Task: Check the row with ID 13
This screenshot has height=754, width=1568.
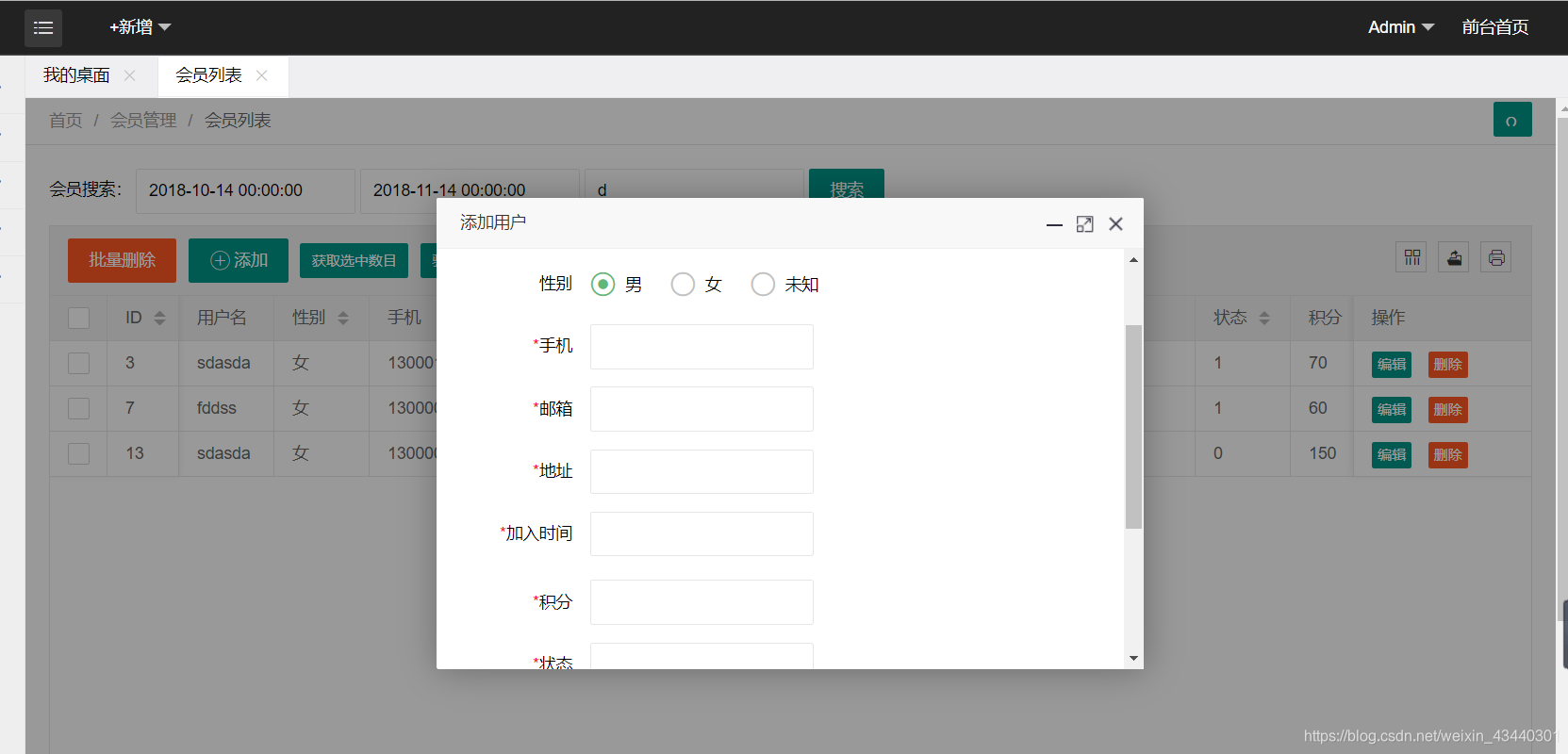Action: [x=79, y=453]
